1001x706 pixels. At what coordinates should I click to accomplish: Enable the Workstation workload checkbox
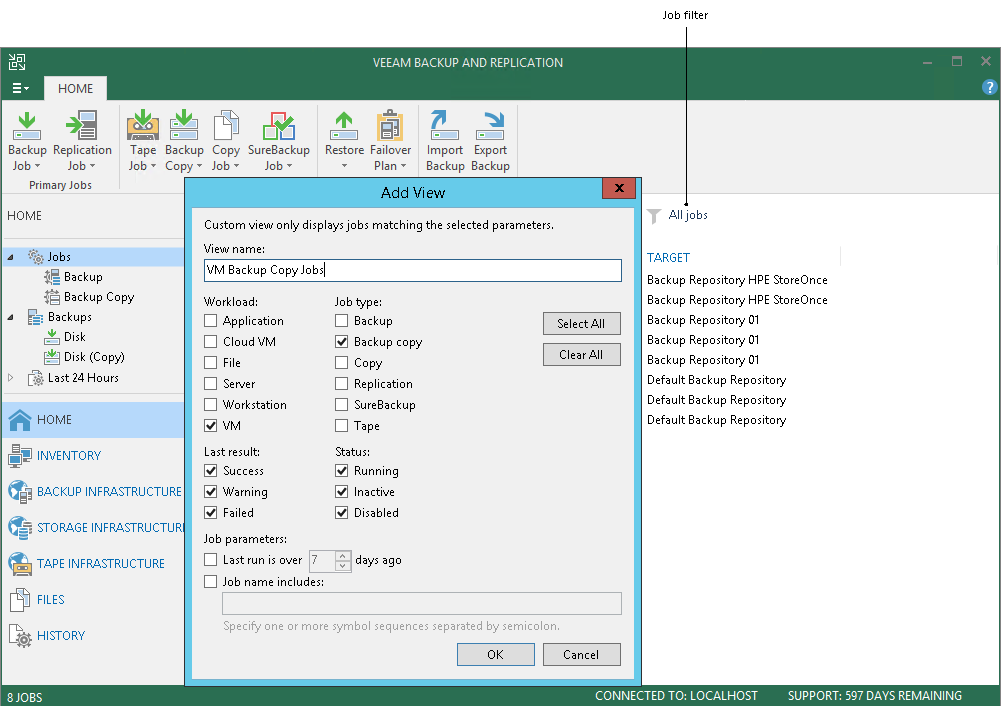click(211, 405)
